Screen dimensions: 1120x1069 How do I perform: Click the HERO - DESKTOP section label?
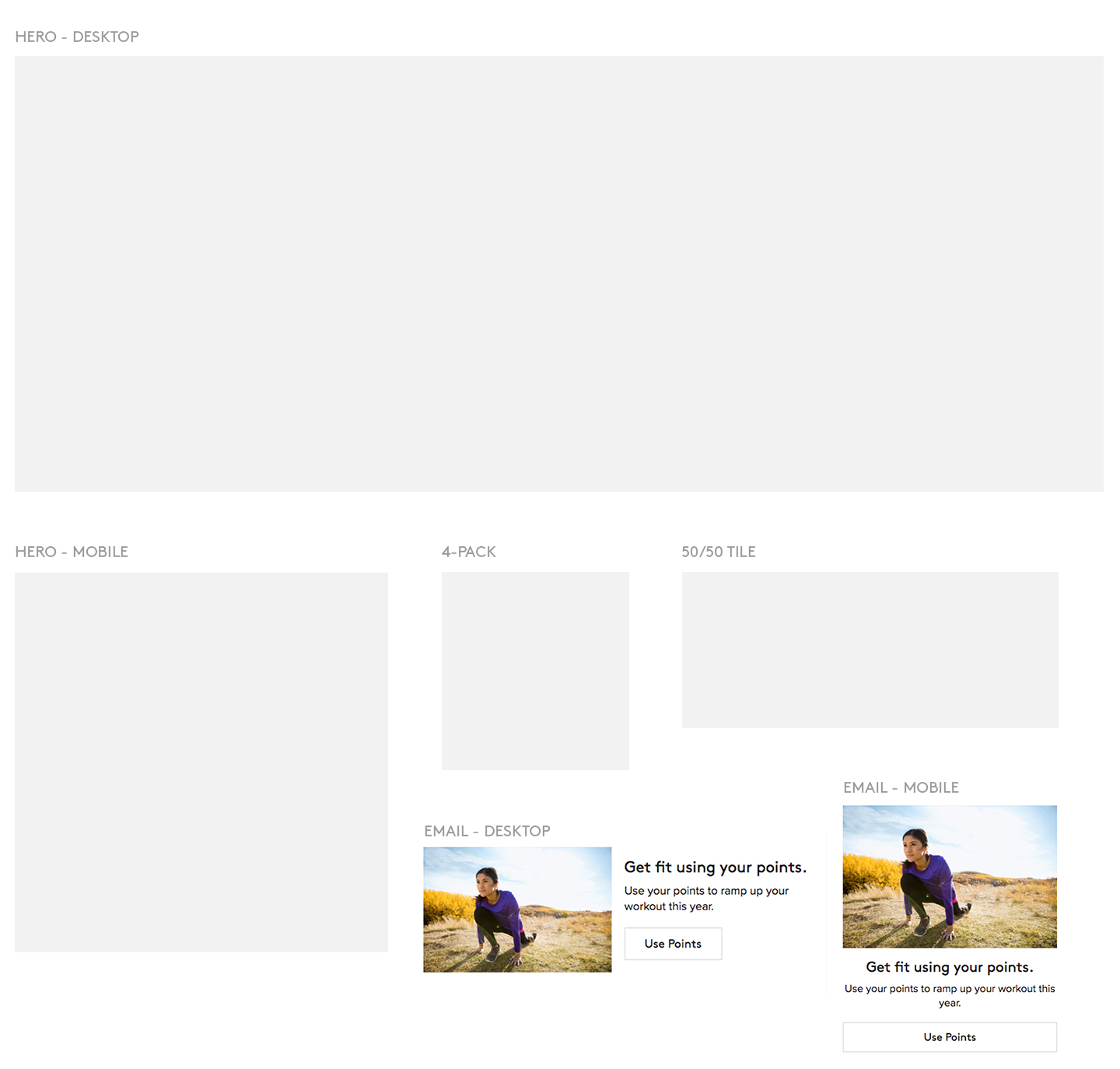pyautogui.click(x=77, y=37)
